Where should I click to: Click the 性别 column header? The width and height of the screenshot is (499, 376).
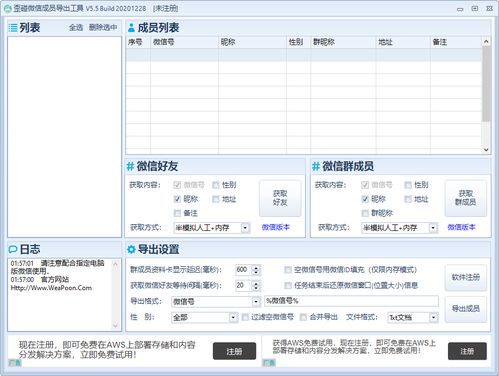point(298,42)
